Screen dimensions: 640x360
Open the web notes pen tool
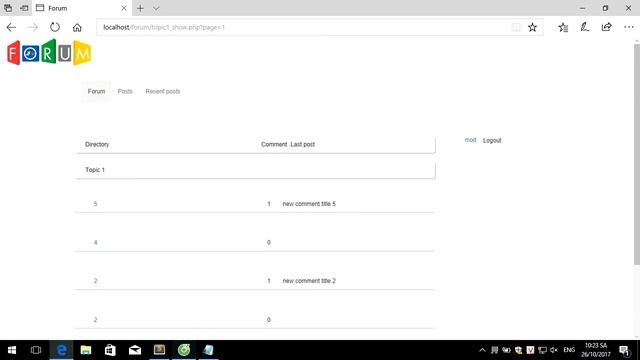click(585, 27)
